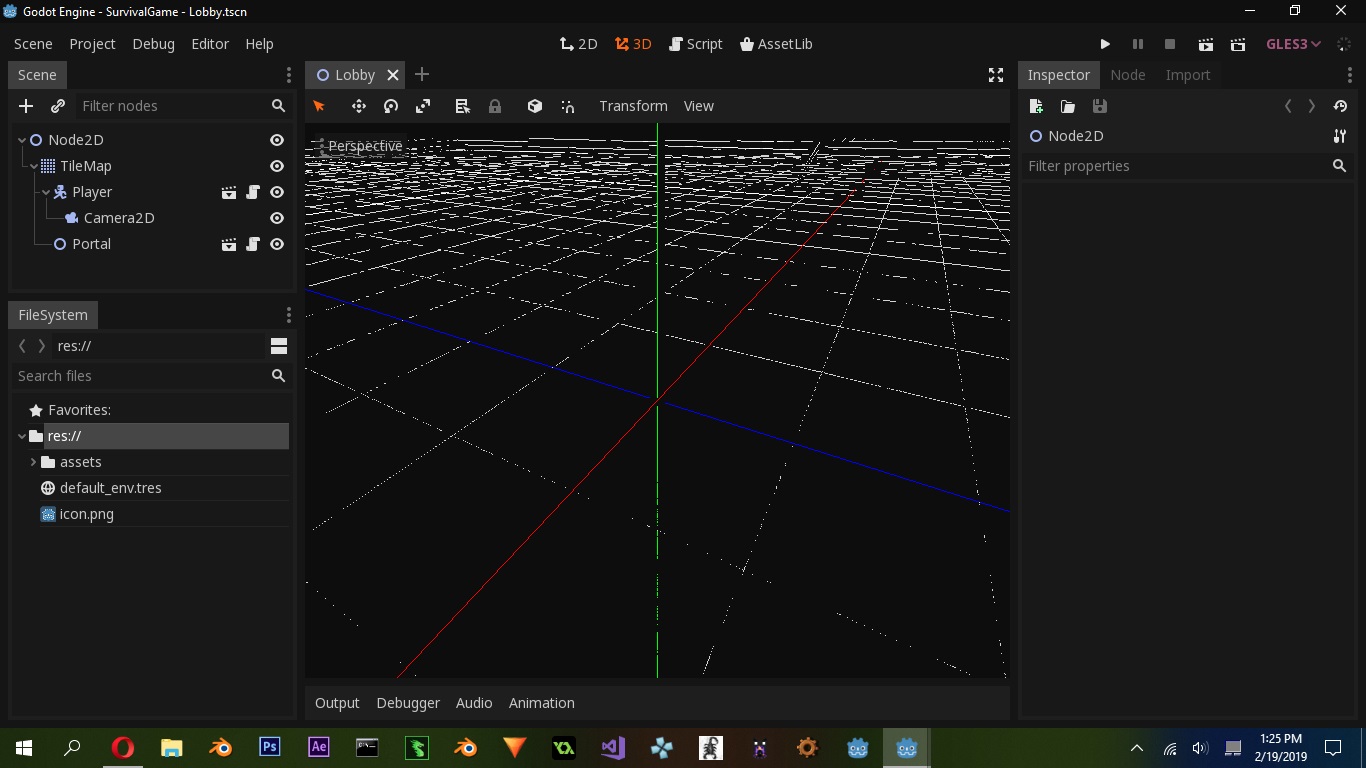Click the Lock selected node icon
1366x768 pixels.
(494, 106)
